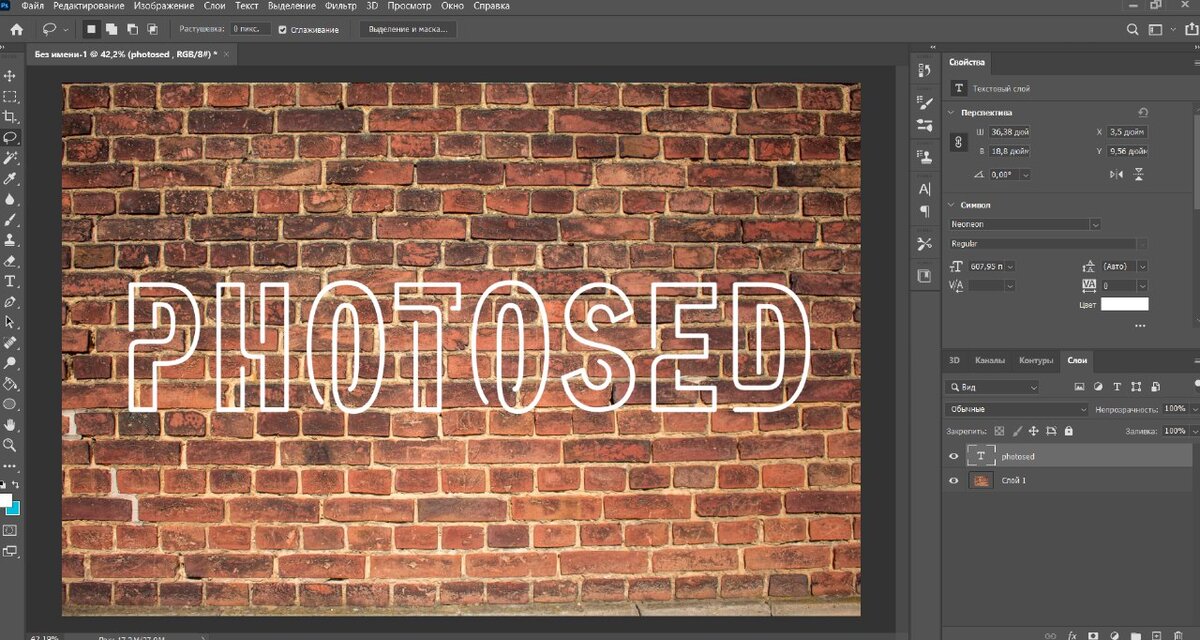Select the Clone Stamp tool in the toolbox
Screen dimensions: 1200x640
pyautogui.click(x=10, y=240)
